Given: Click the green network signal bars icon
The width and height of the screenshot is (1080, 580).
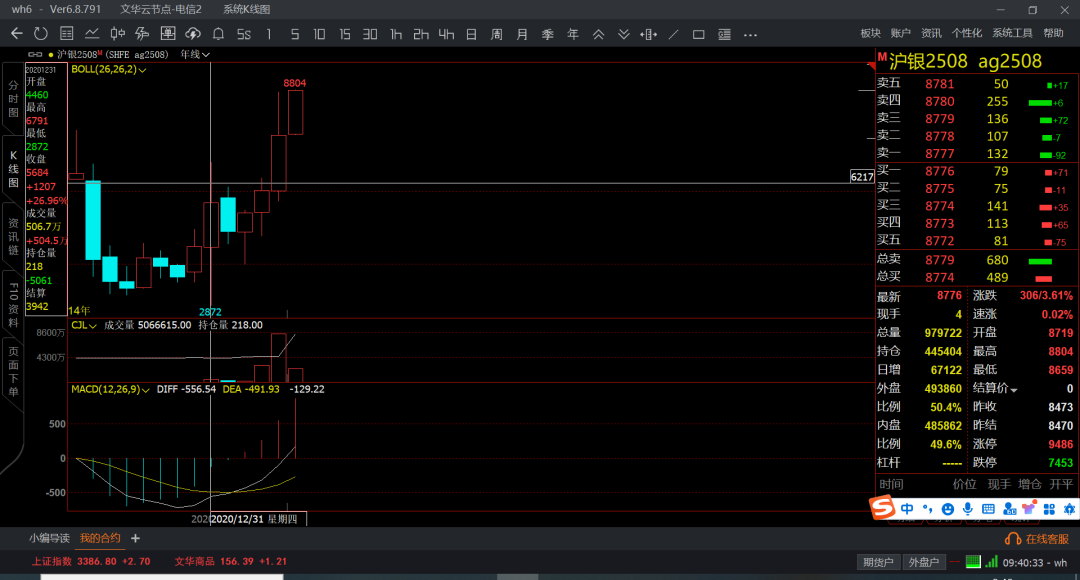Looking at the screenshot, I should pyautogui.click(x=991, y=562).
